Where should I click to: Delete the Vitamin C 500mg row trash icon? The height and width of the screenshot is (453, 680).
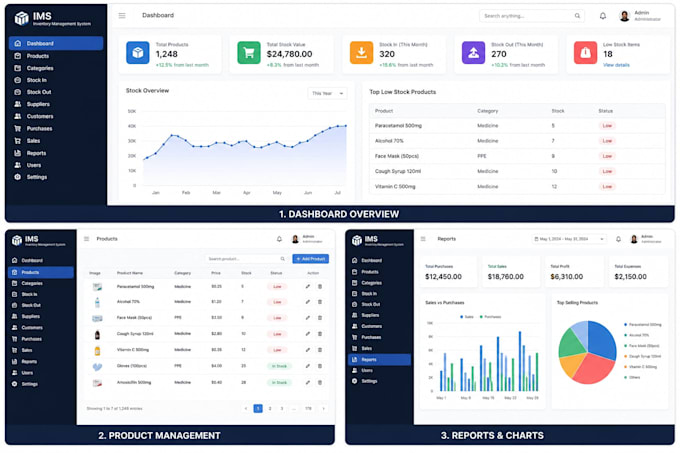[x=320, y=350]
